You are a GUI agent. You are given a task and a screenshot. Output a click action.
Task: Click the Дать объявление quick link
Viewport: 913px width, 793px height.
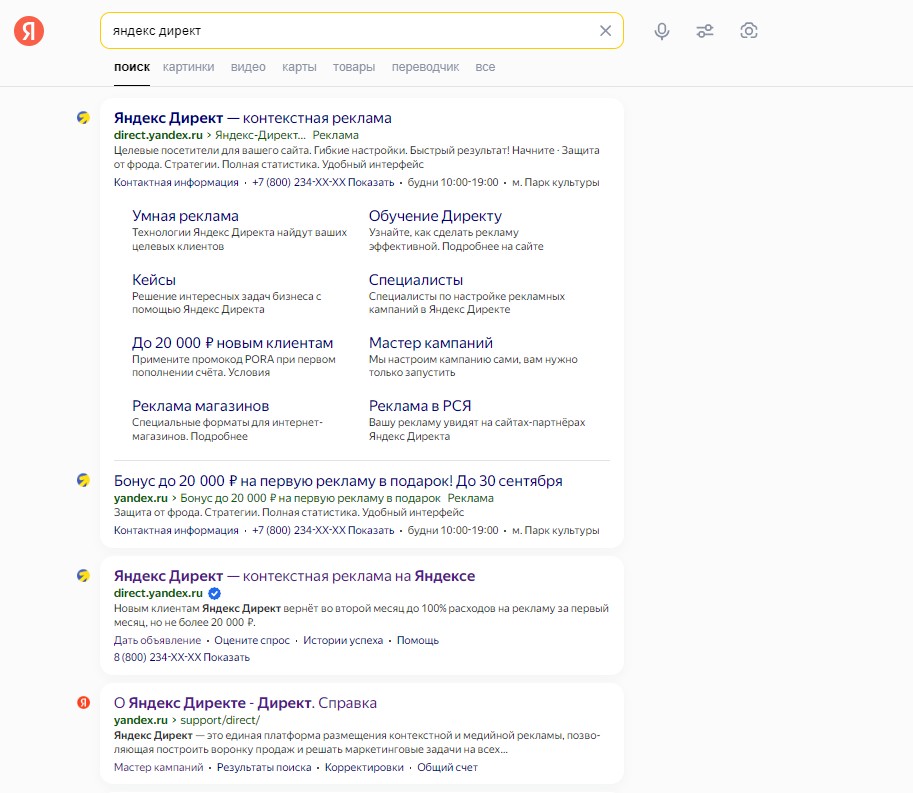157,640
